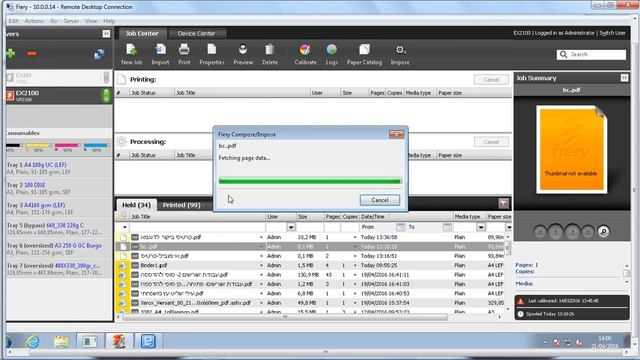Remove server with red minus icon

tap(32, 53)
